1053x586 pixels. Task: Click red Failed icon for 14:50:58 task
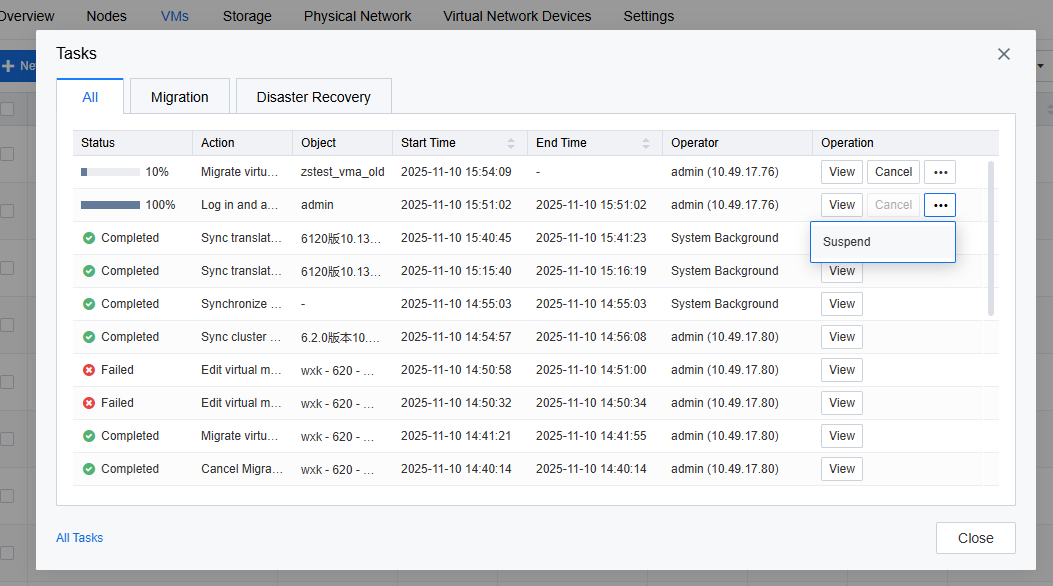(89, 370)
